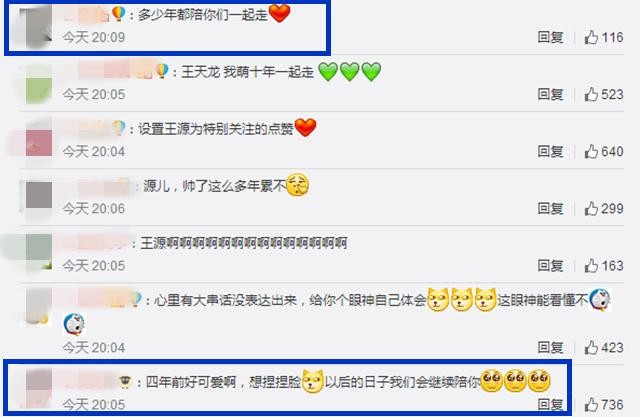Reply to the 多少年都陪你们一起走 comment
The width and height of the screenshot is (640, 417).
pyautogui.click(x=550, y=38)
